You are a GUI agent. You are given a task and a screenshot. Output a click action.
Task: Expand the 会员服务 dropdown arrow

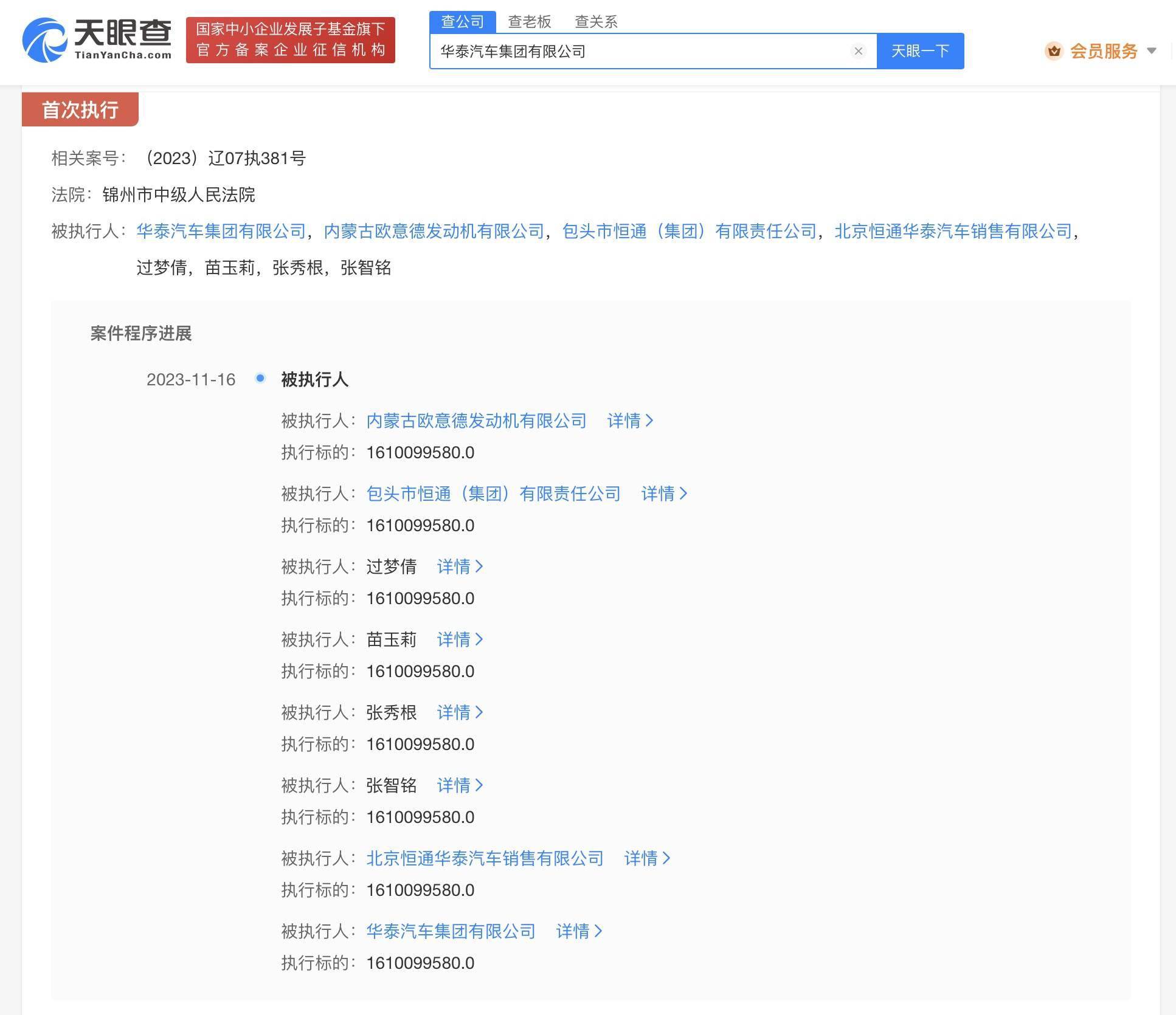click(x=1151, y=51)
